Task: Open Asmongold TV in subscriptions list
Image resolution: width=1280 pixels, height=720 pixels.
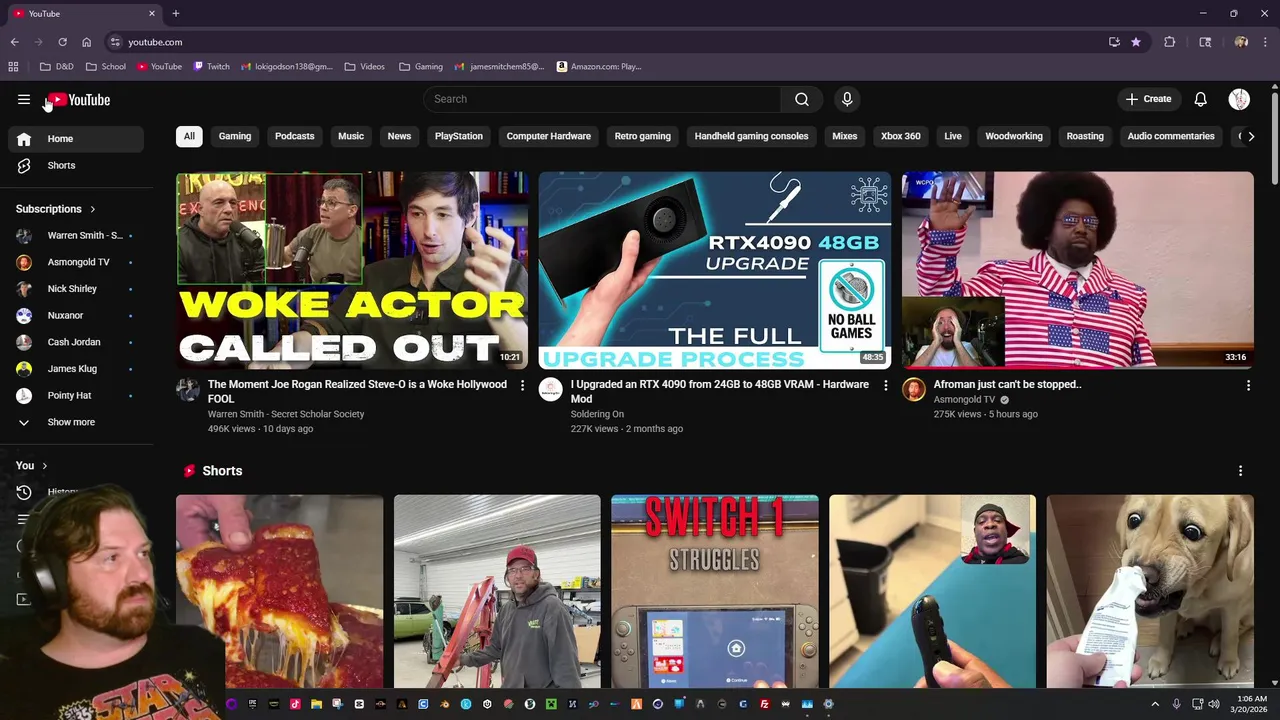Action: (x=76, y=262)
